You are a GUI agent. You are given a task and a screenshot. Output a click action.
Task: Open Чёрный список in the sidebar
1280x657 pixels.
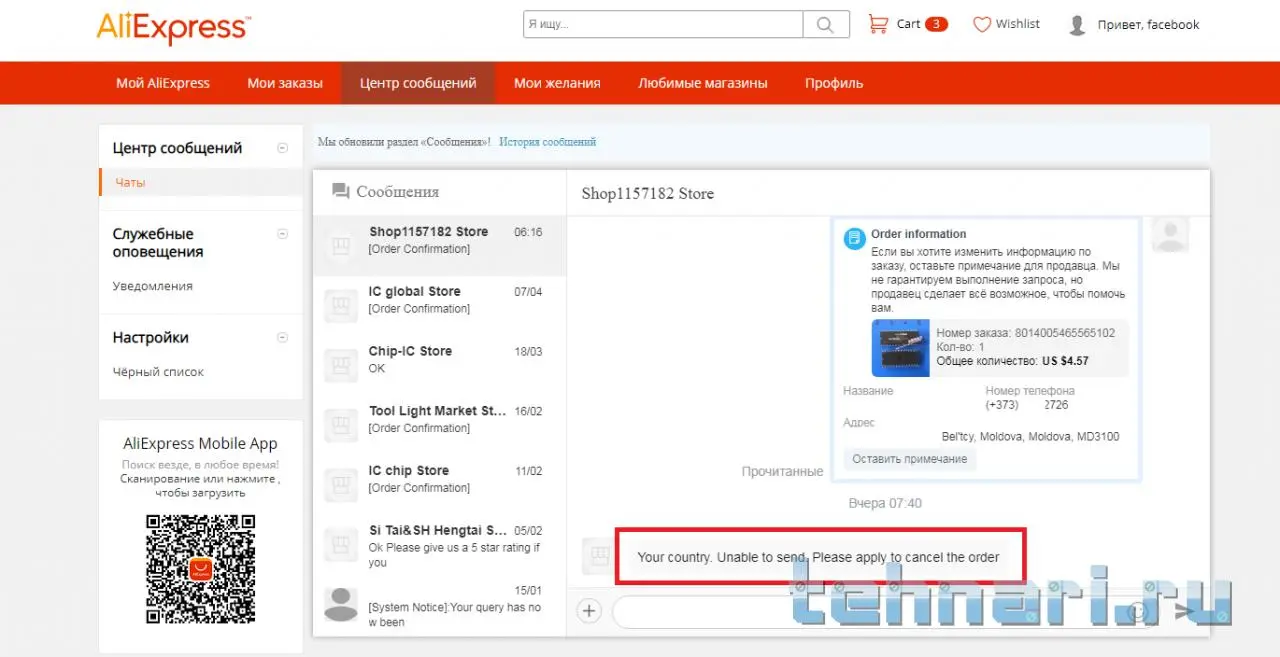pyautogui.click(x=158, y=372)
